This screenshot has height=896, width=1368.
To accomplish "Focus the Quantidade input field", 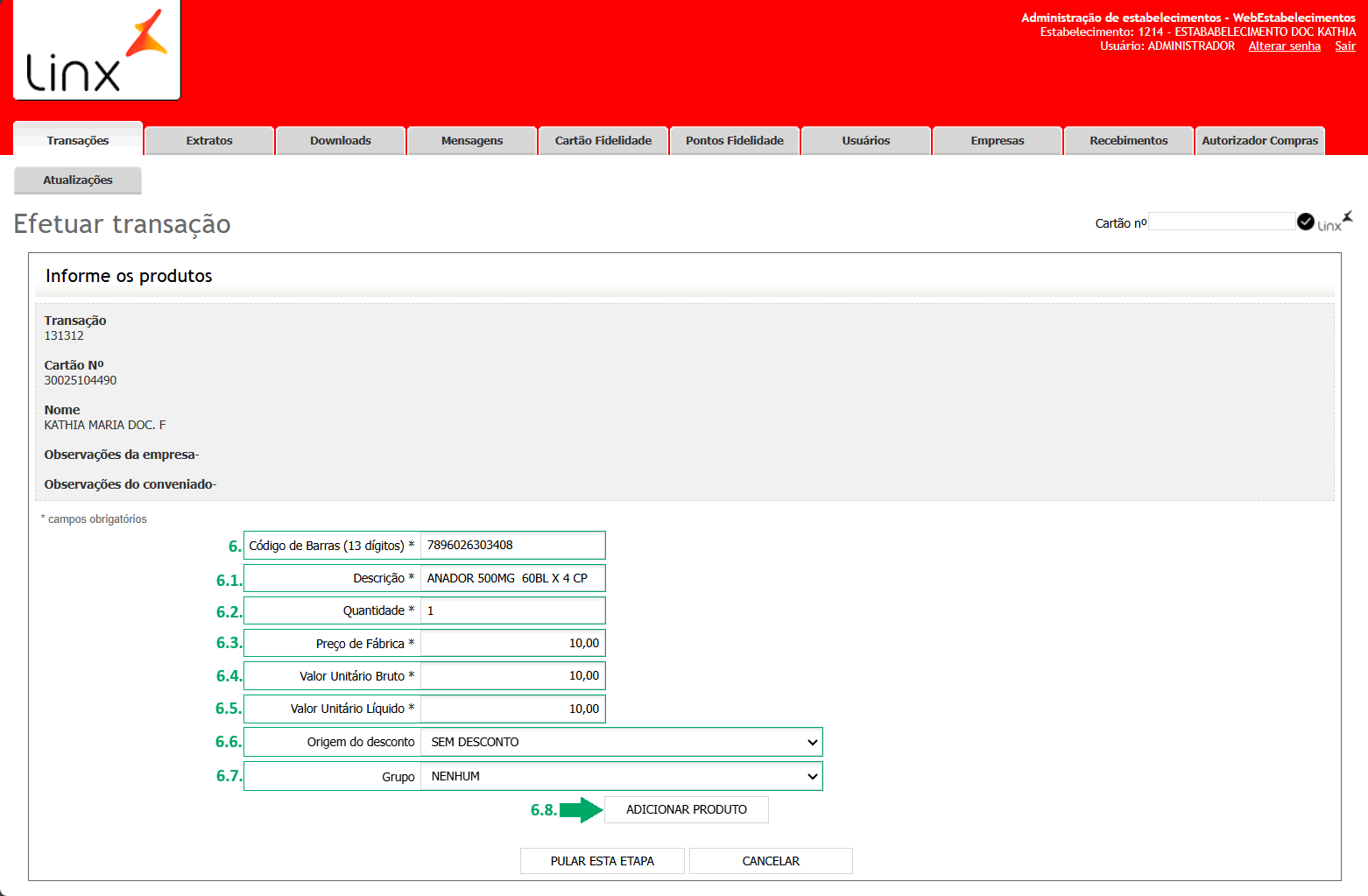I will [512, 610].
